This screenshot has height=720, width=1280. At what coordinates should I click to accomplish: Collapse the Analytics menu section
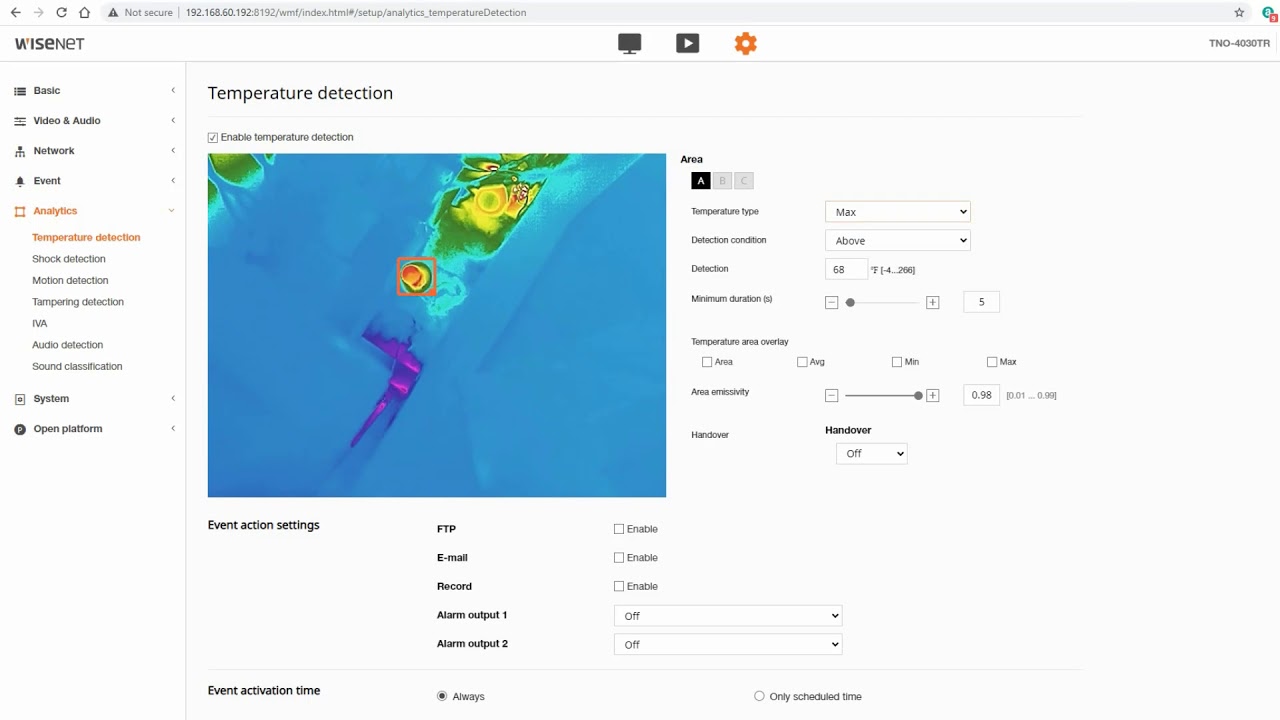tap(172, 211)
